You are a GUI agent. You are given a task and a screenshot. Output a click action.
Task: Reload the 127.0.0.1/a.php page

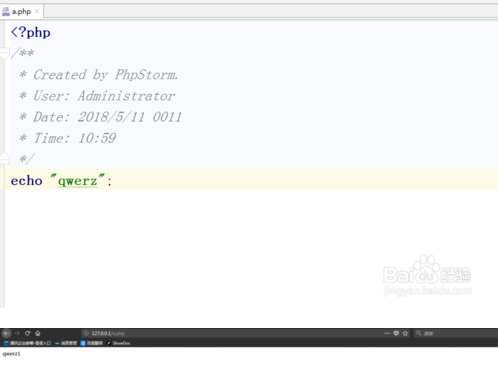pos(27,333)
